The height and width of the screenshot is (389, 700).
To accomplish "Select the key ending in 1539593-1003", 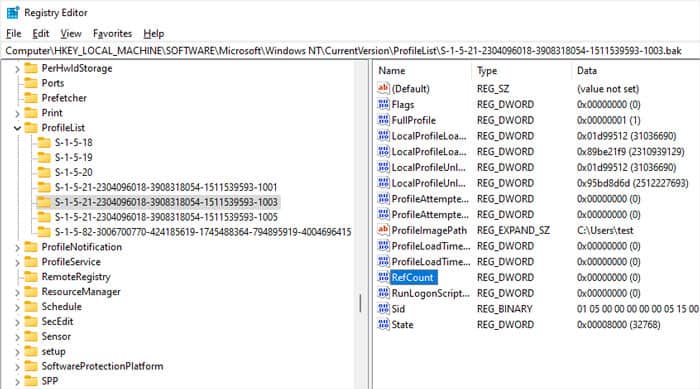I will pyautogui.click(x=166, y=202).
